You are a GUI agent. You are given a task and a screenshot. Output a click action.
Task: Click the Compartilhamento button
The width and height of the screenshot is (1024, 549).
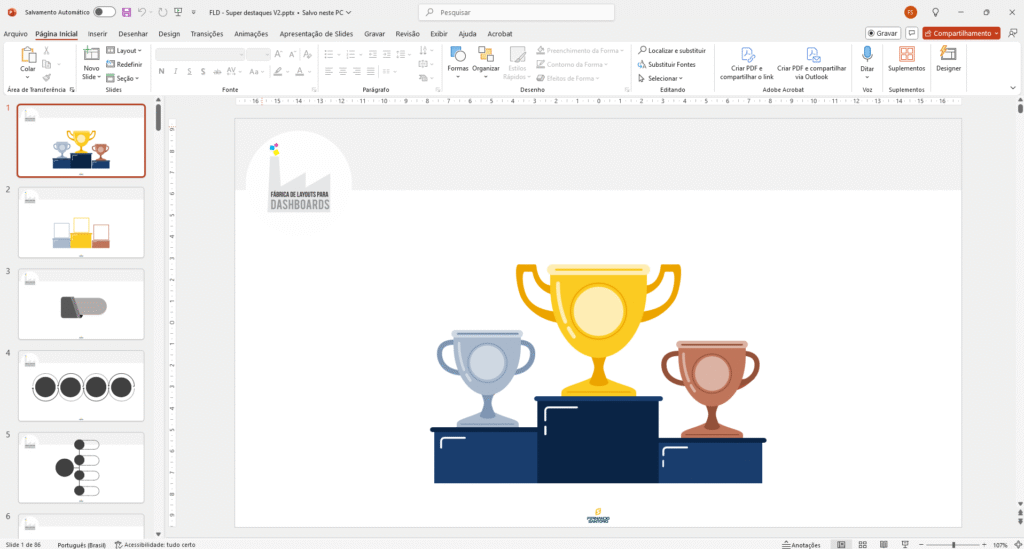tap(962, 33)
